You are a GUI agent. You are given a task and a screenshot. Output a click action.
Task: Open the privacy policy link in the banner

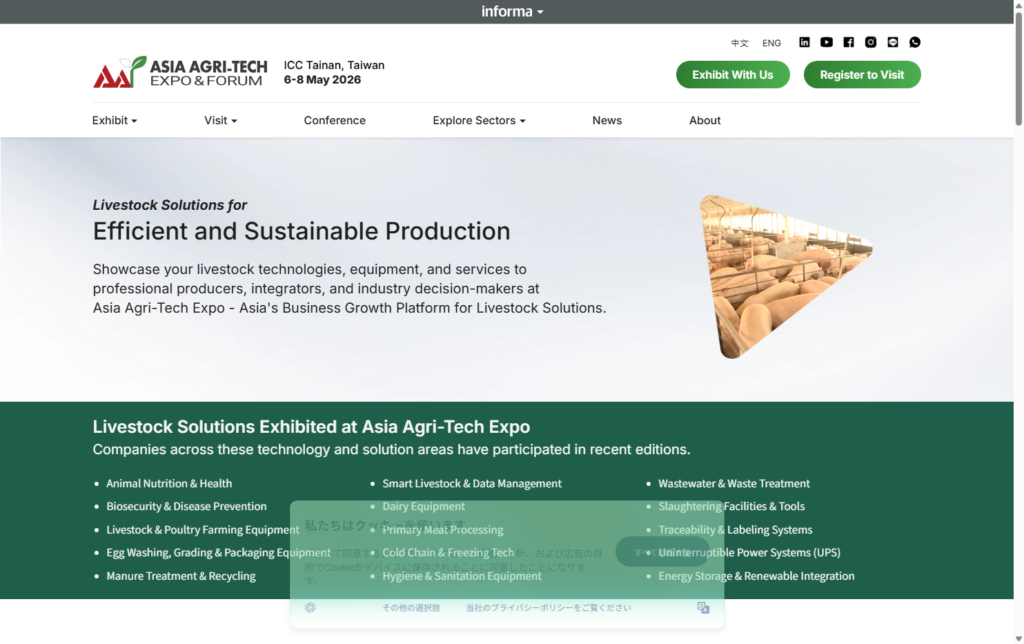(548, 607)
